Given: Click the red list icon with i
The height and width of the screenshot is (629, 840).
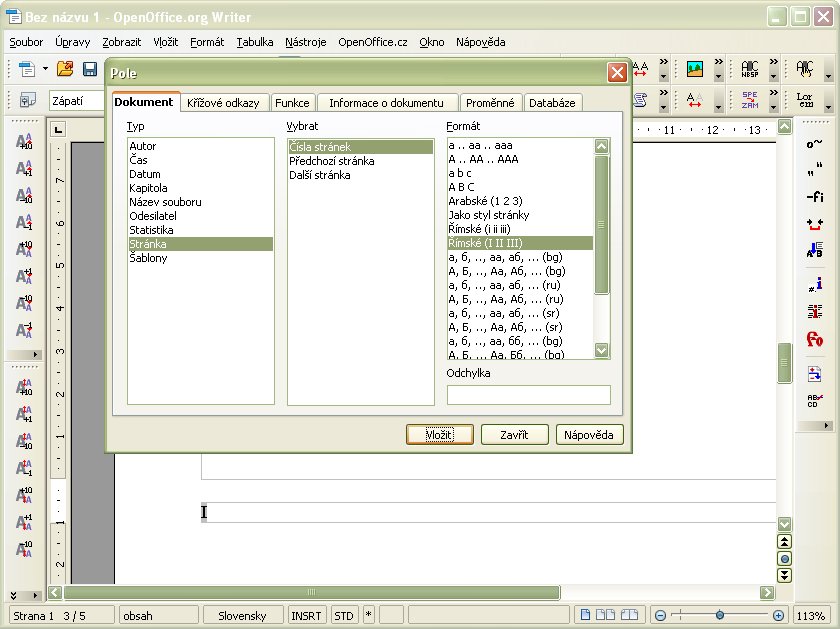Looking at the screenshot, I should [814, 311].
